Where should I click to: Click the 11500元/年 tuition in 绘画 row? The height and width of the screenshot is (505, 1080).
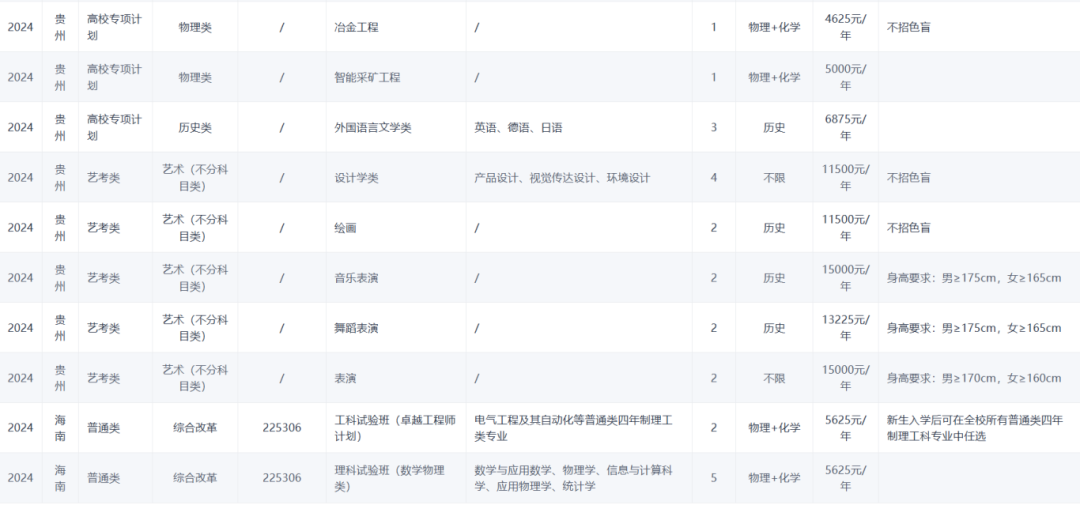tap(845, 229)
